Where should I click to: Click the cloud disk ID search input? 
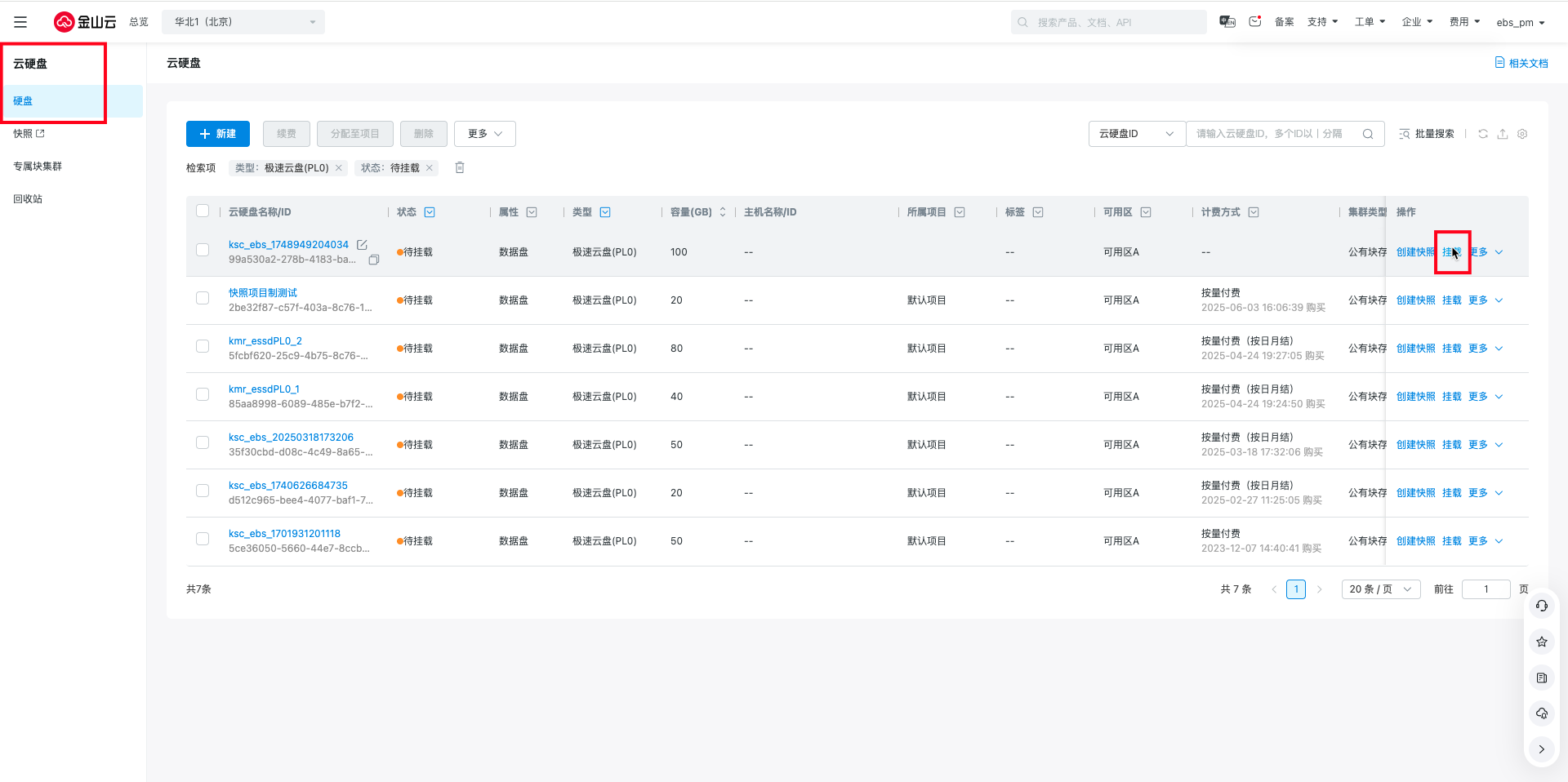(1274, 134)
